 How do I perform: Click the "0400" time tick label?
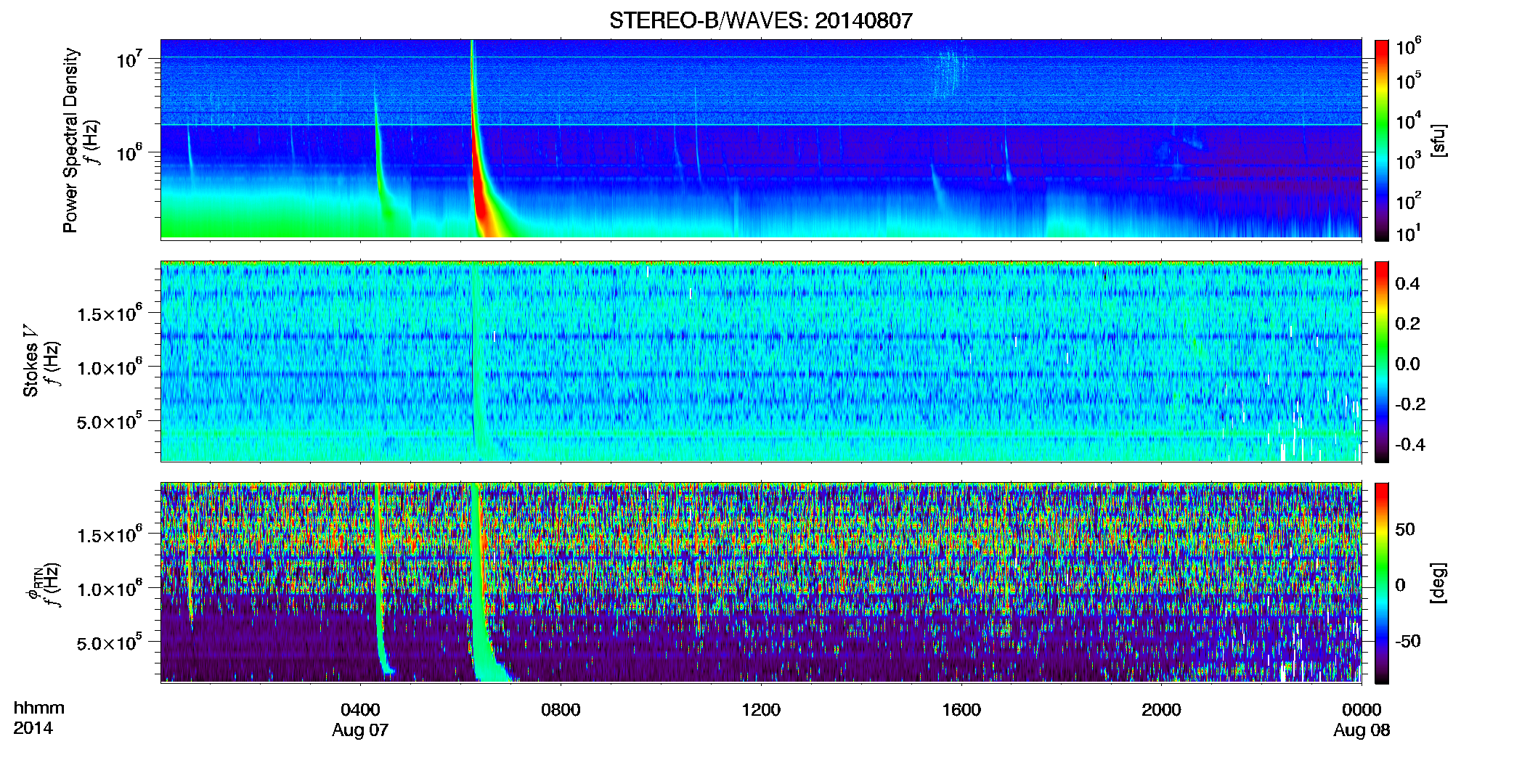coord(360,709)
